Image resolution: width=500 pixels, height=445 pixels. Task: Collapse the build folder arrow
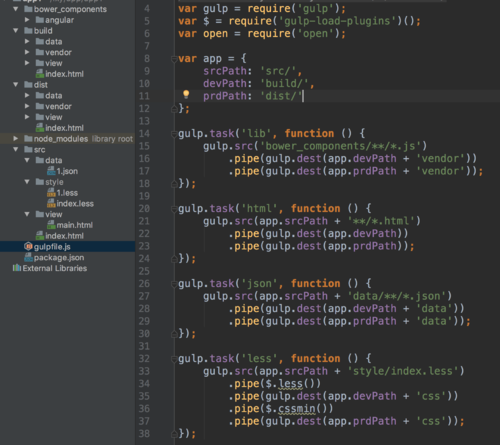point(15,31)
